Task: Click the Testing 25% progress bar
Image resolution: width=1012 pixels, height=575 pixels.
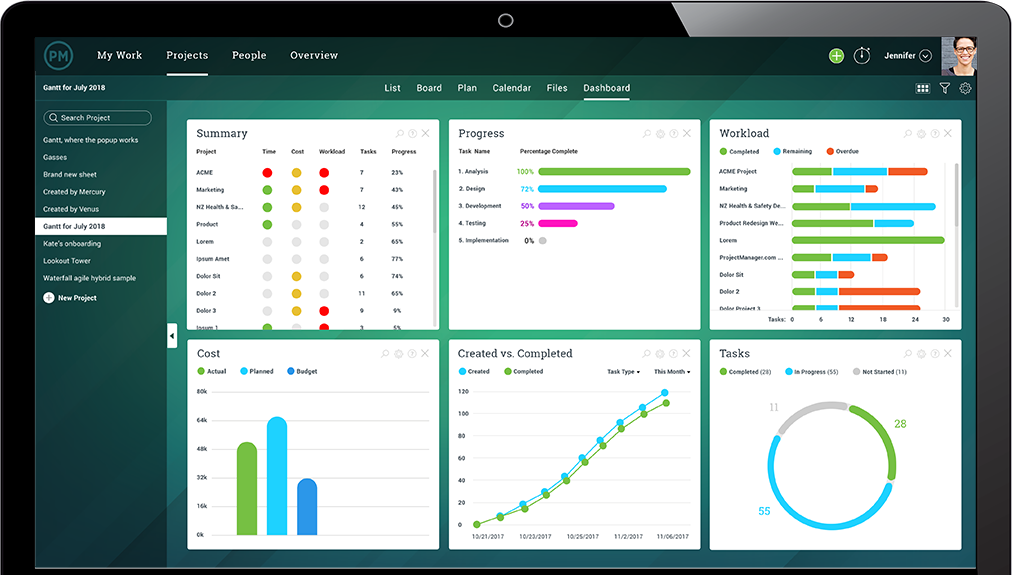Action: [x=558, y=224]
